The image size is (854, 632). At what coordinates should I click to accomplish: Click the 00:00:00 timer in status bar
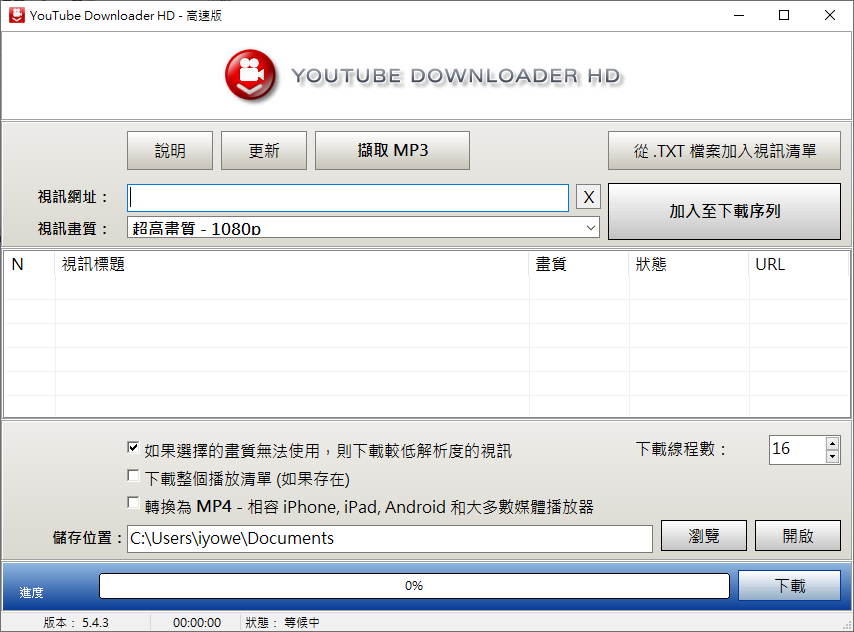197,622
